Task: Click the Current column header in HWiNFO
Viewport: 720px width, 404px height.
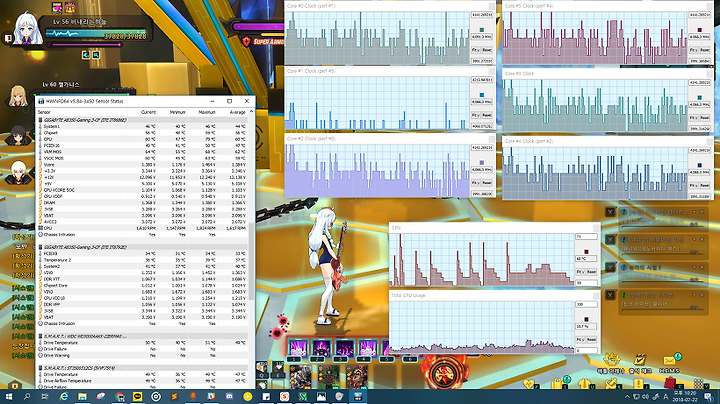Action: 148,112
